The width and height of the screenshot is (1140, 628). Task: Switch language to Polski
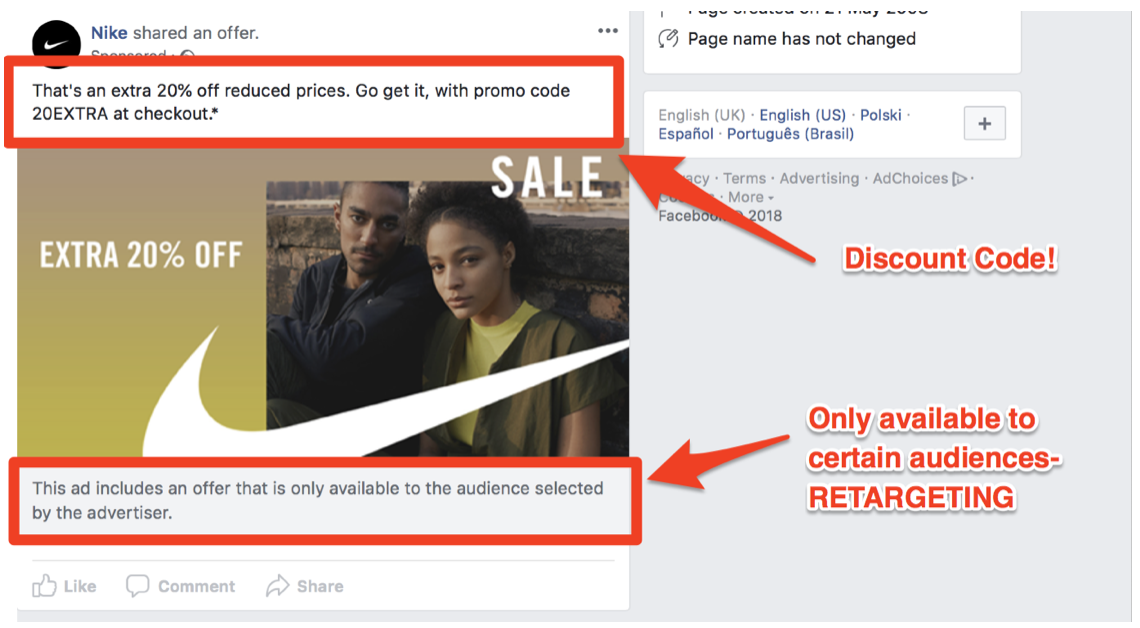coord(880,115)
